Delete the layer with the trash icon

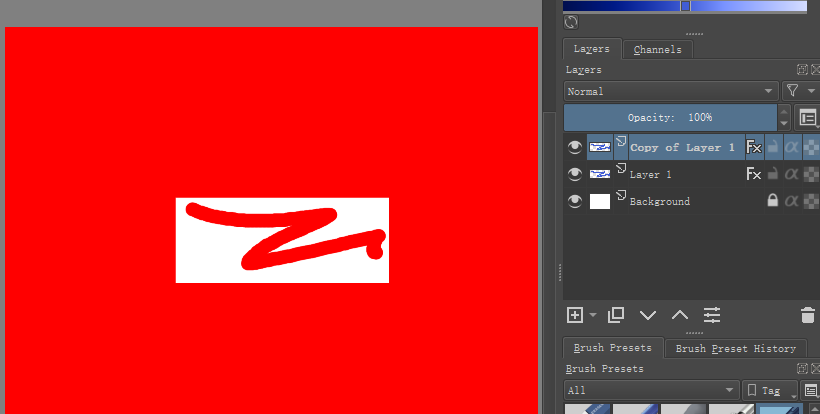807,315
